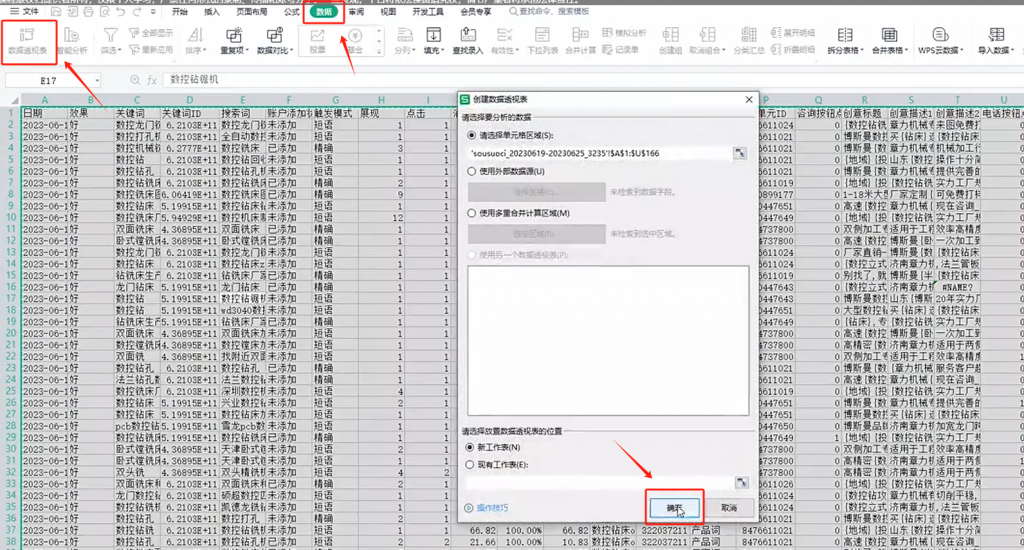Open the 数据对比 dropdown arrow
The image size is (1024, 550).
pos(291,50)
